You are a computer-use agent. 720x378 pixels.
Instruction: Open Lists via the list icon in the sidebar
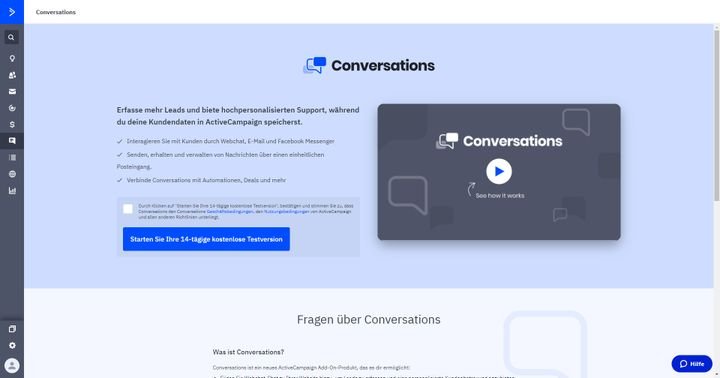(12, 158)
